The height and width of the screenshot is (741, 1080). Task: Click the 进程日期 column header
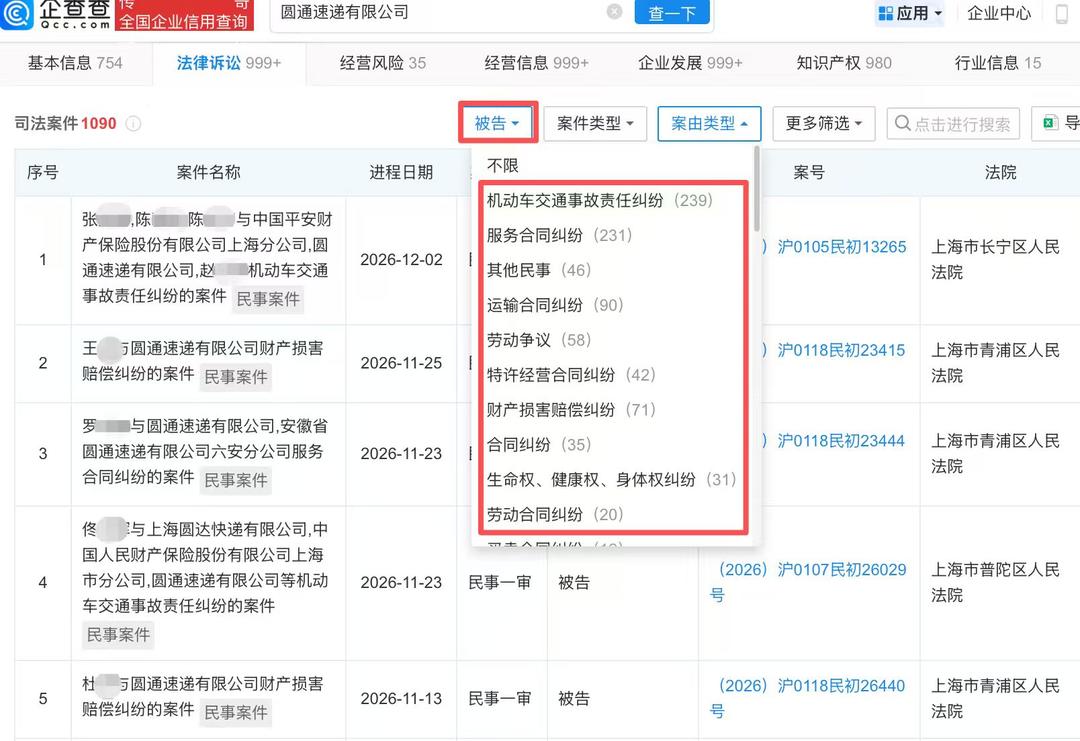point(401,172)
